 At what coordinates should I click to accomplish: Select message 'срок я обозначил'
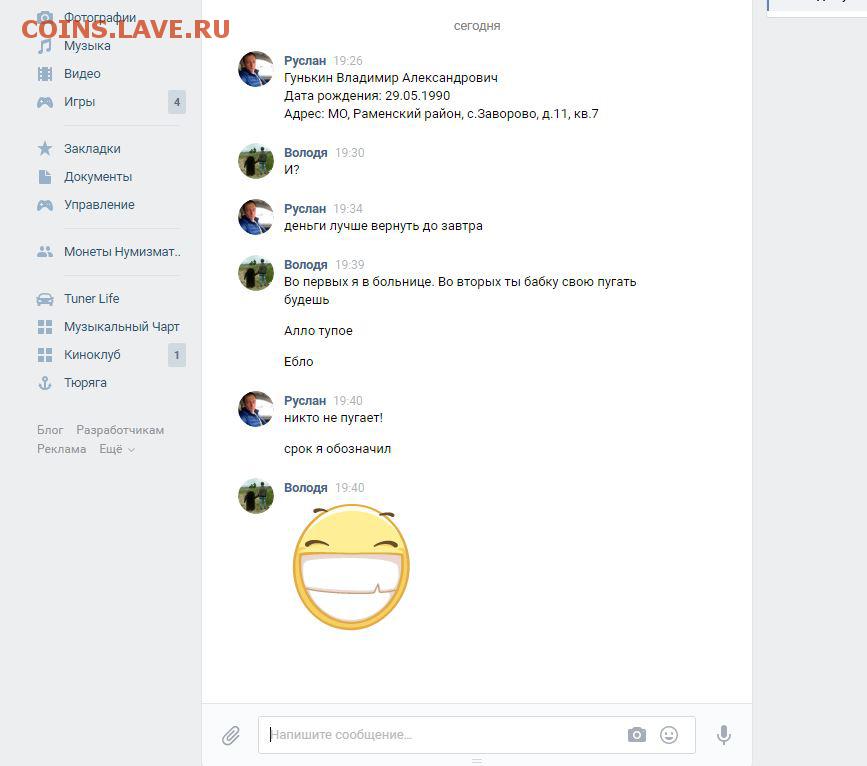click(x=337, y=449)
